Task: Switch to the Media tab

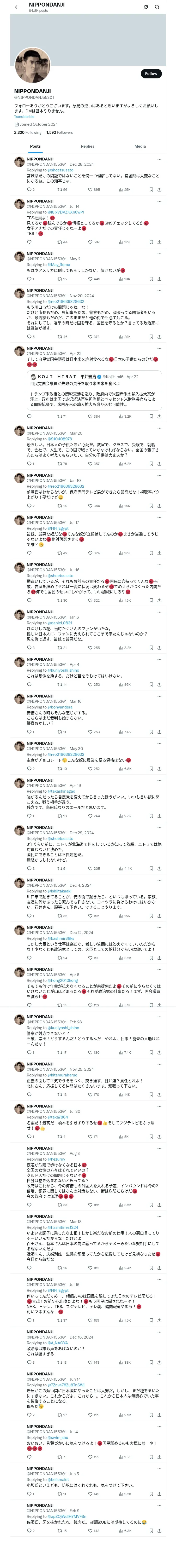Action: pos(139,146)
